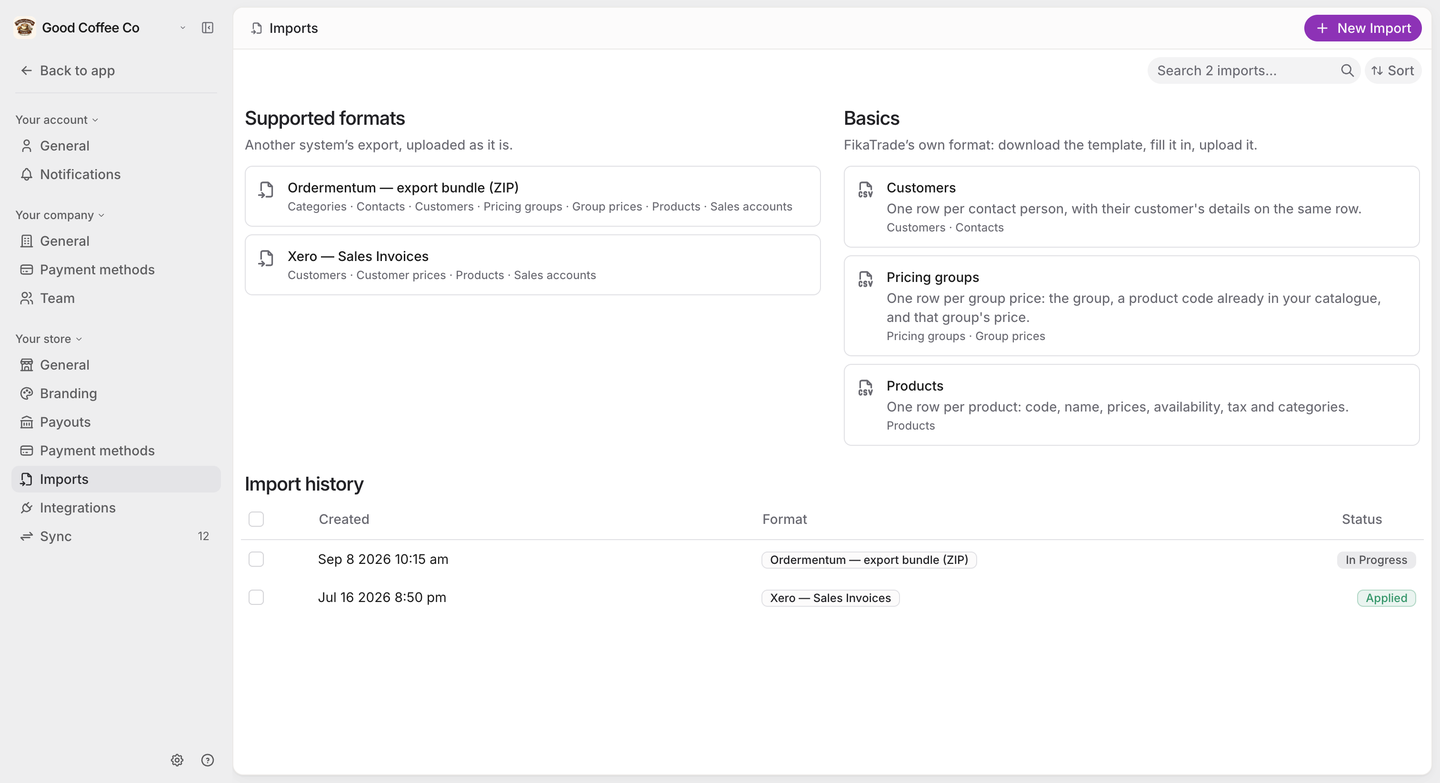
Task: Click the Ordermentum format tag in history
Action: [869, 560]
